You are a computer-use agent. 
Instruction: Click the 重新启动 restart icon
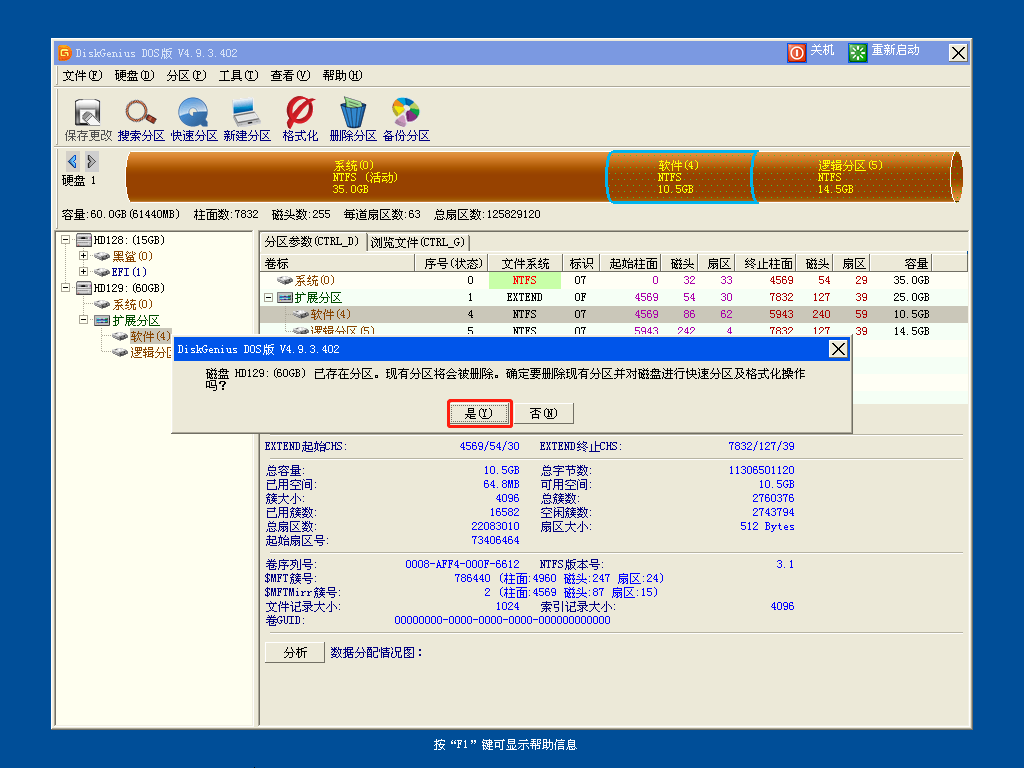pyautogui.click(x=857, y=52)
